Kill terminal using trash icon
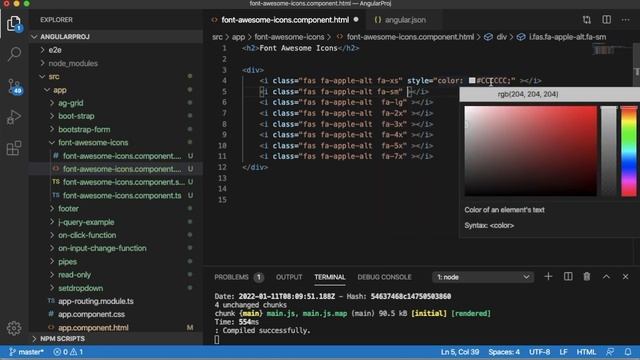 587,277
